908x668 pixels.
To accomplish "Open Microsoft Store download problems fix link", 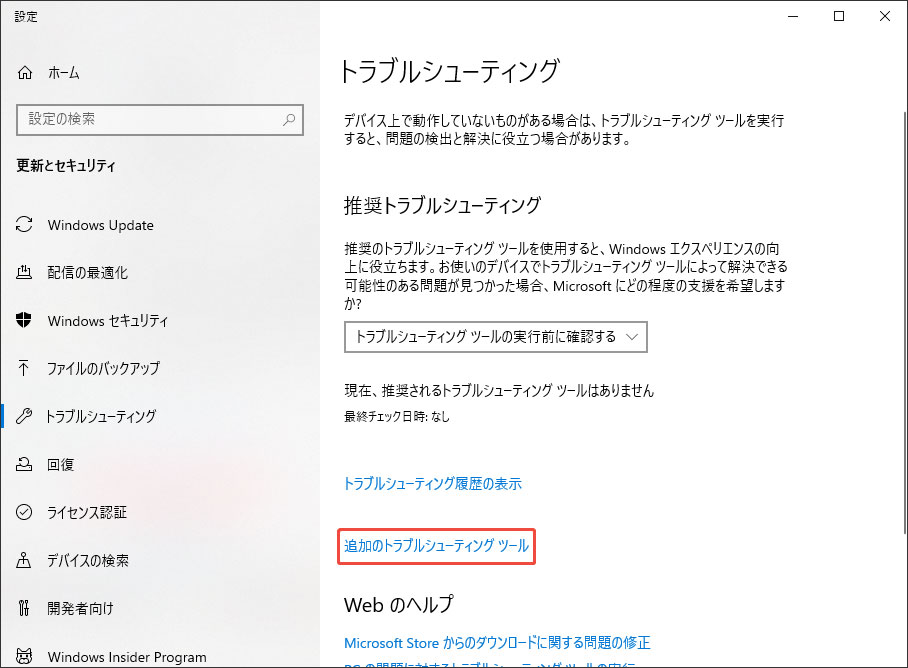I will (497, 643).
